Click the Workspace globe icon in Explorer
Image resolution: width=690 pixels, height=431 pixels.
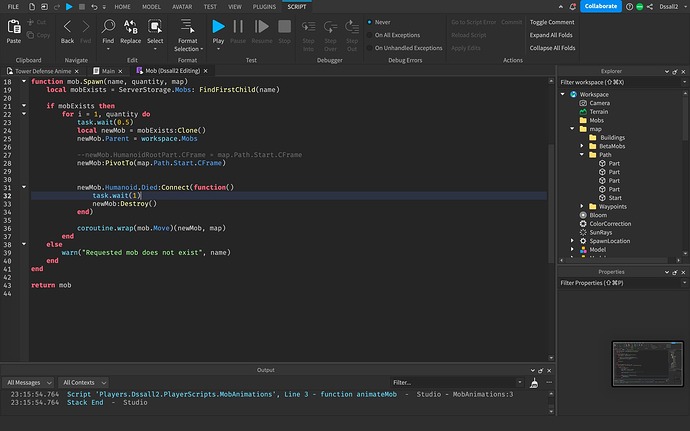tap(573, 94)
